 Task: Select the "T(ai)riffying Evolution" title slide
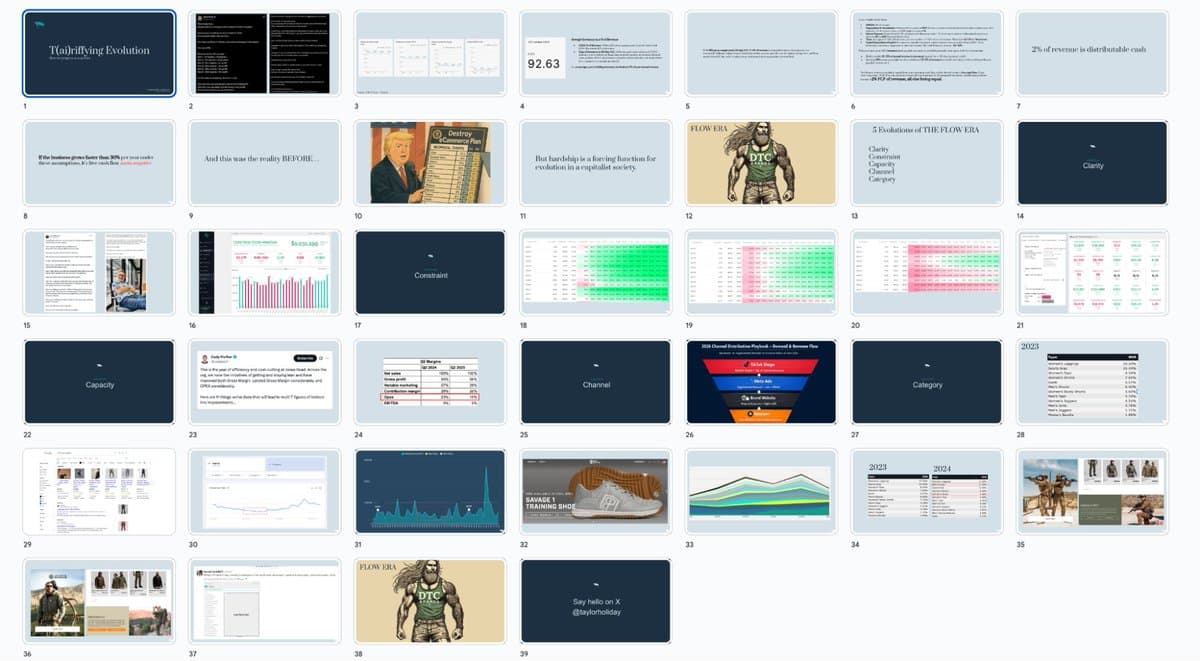[99, 53]
